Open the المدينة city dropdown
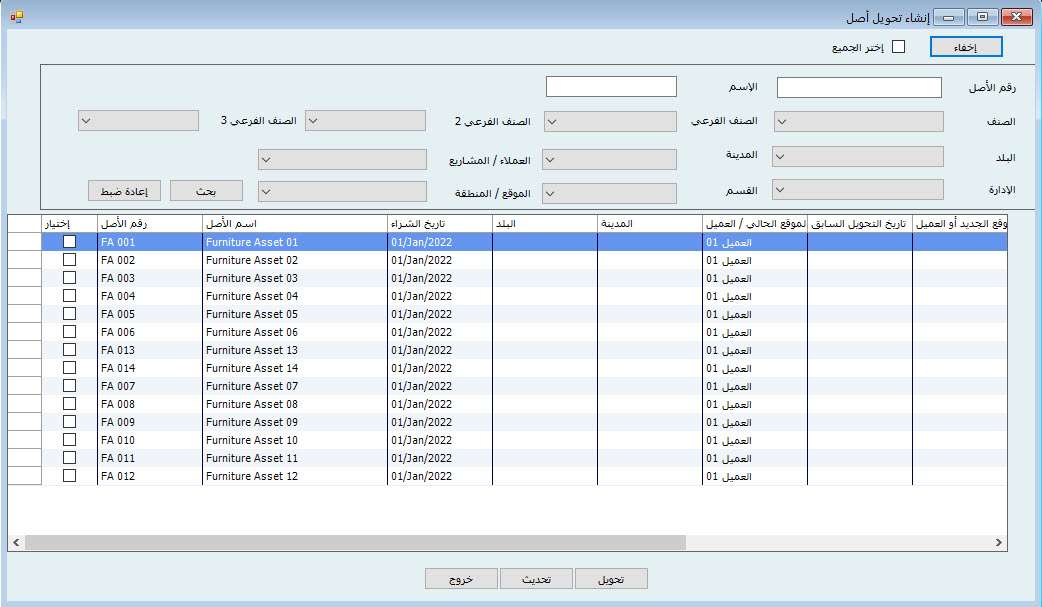The width and height of the screenshot is (1042, 607). [x=609, y=160]
